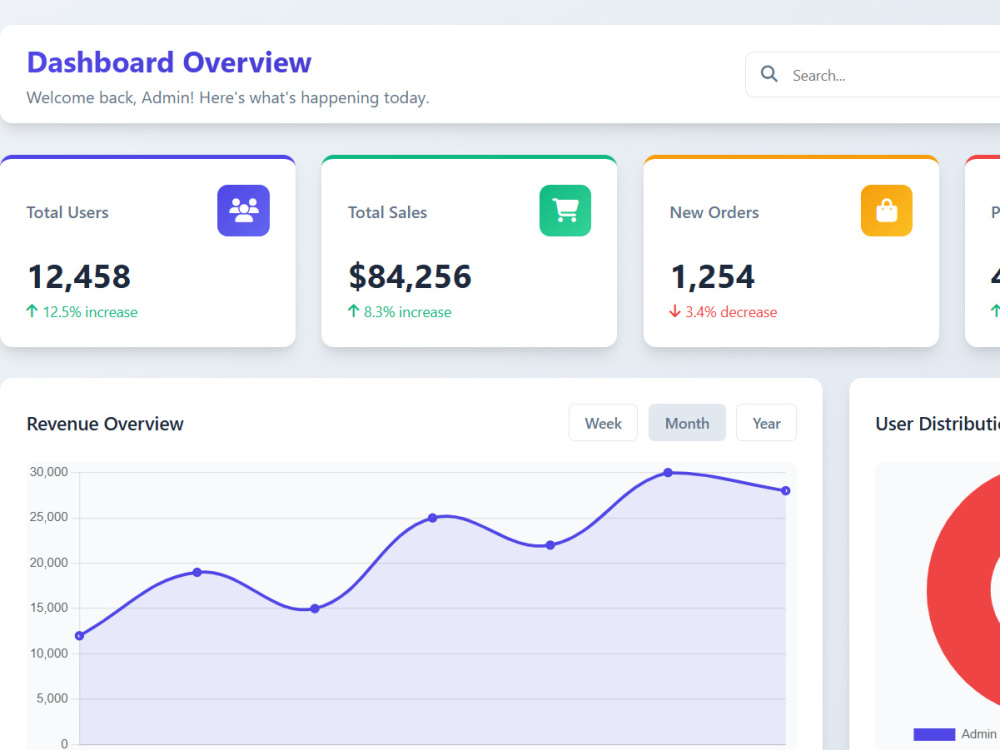This screenshot has width=1000, height=750.
Task: Click the green up arrow beside 12.5% increase
Action: coord(32,311)
